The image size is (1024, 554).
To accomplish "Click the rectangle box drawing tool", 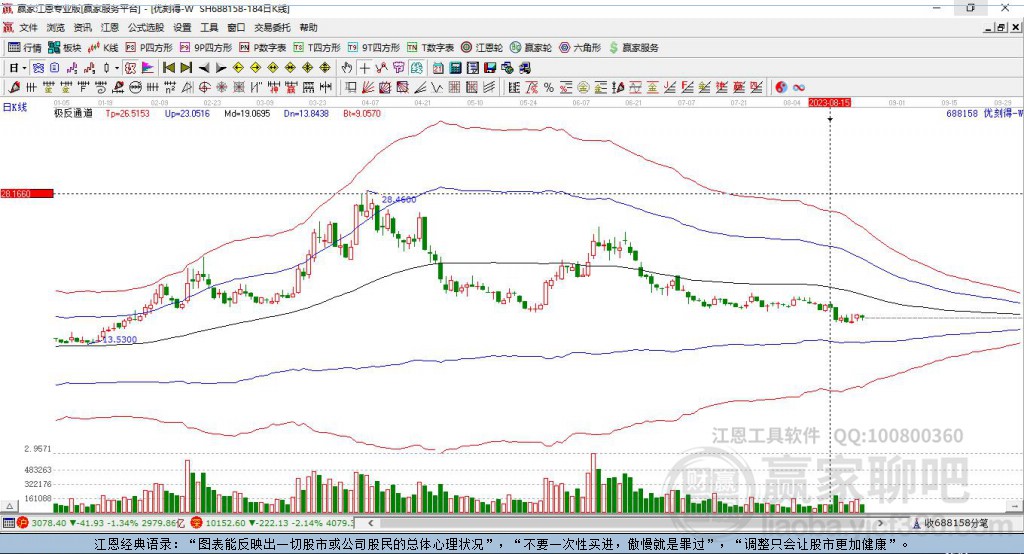I will (x=351, y=87).
